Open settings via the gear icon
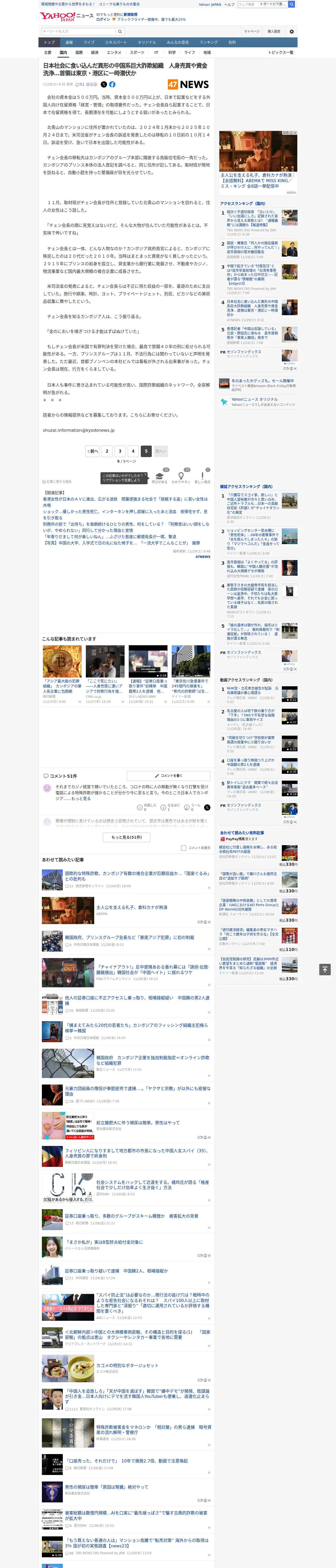Screen dimensions: 336x1568 click(x=292, y=32)
